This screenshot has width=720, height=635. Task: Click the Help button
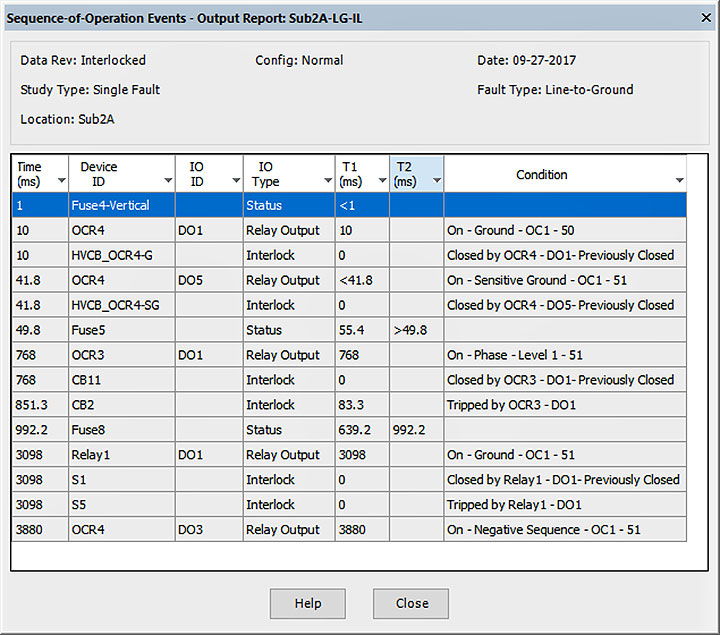point(308,603)
